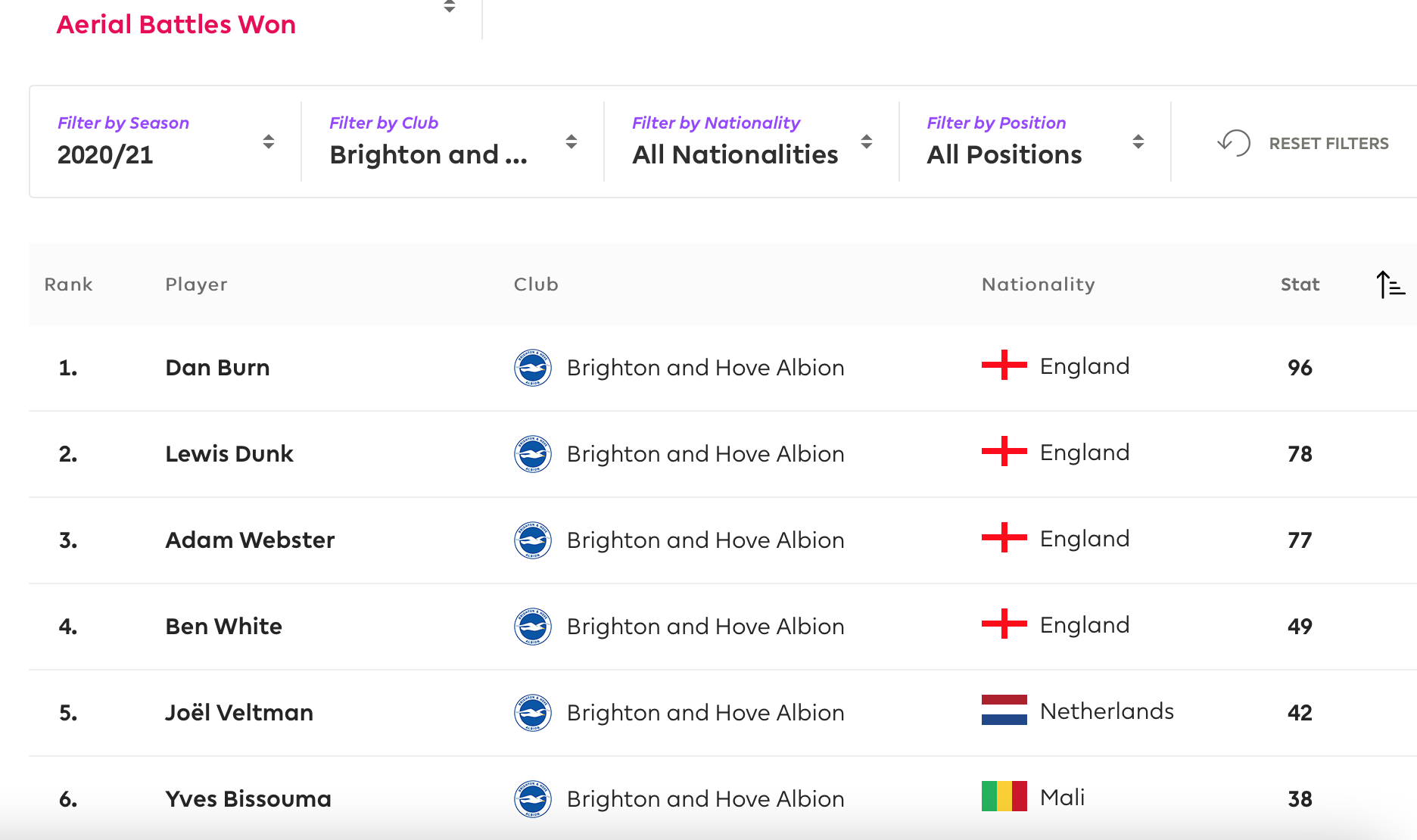Viewport: 1417px width, 840px height.
Task: Open Dan Burn's player page
Action: 217,368
